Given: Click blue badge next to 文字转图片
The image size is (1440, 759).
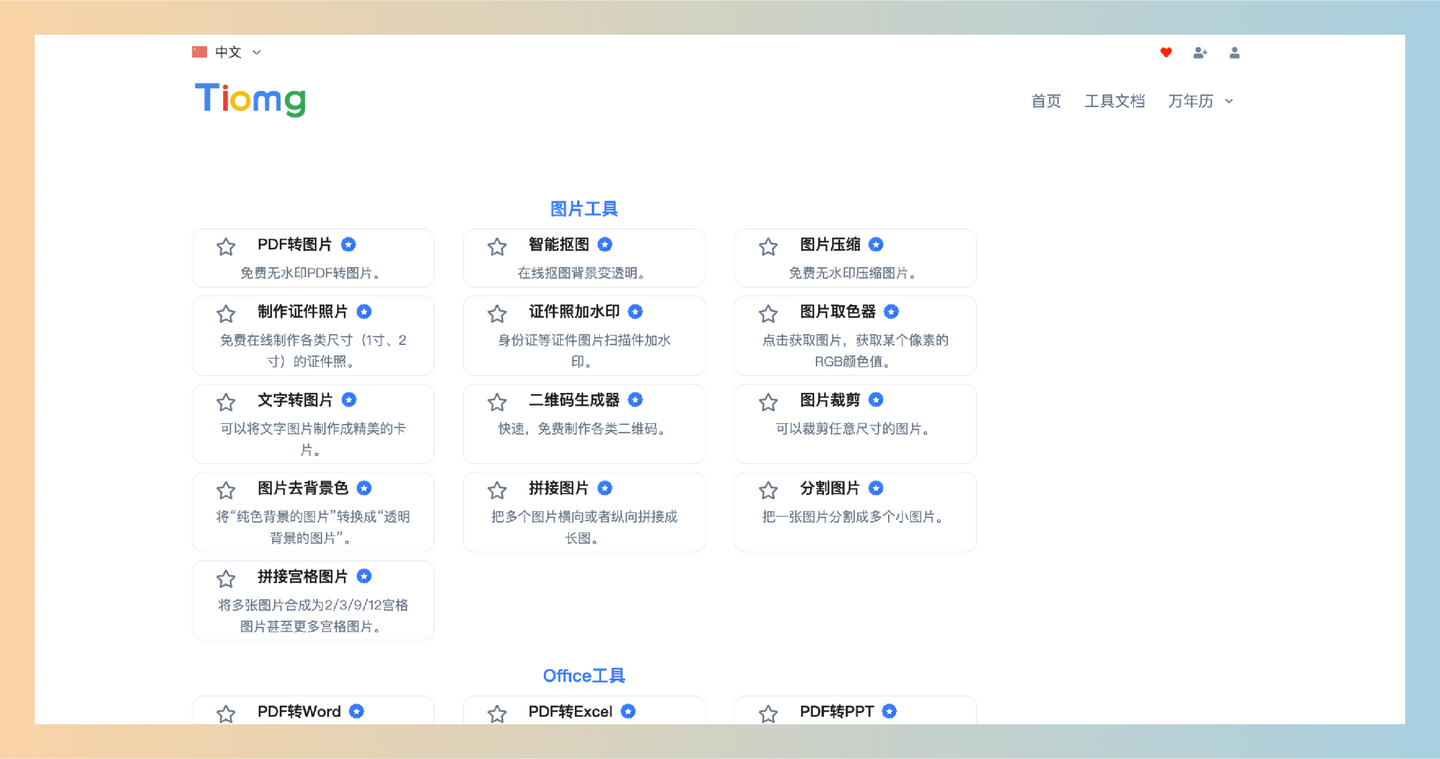Looking at the screenshot, I should coord(349,400).
